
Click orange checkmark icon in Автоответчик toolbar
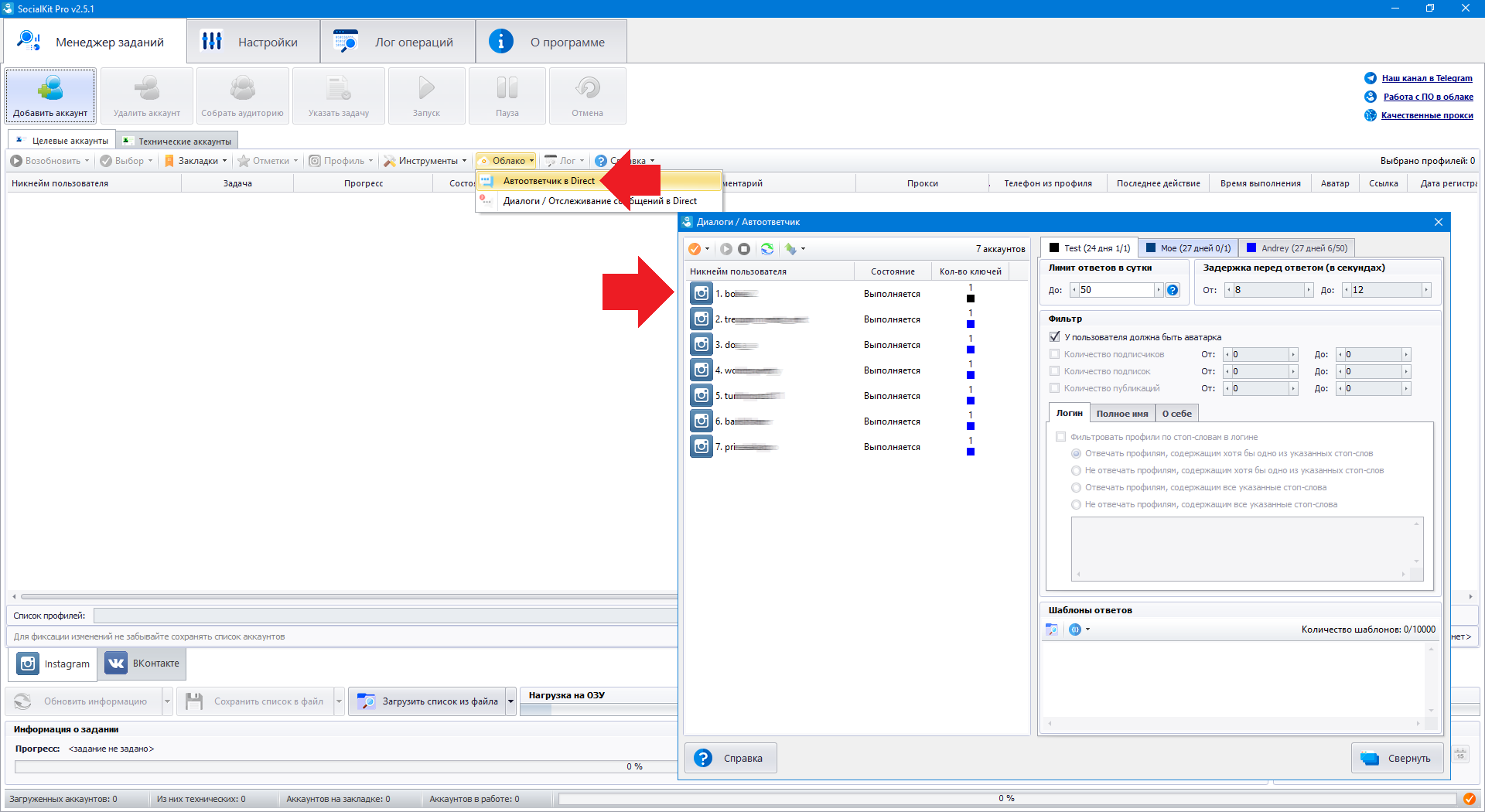[x=695, y=249]
